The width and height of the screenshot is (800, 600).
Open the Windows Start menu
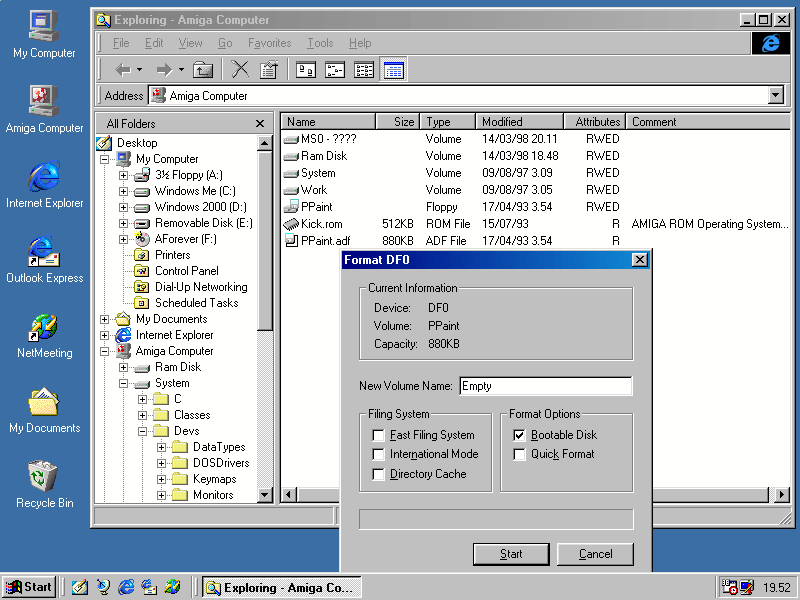coord(30,587)
